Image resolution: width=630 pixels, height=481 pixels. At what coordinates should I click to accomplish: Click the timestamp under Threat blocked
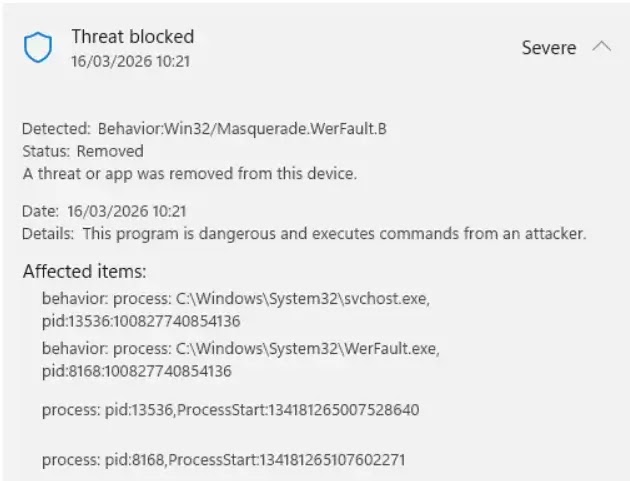pos(130,61)
